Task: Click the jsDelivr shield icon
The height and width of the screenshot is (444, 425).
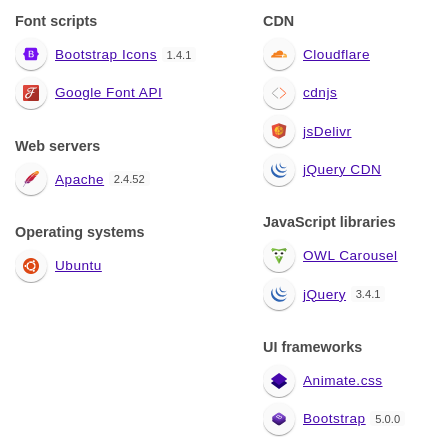Action: [x=279, y=131]
